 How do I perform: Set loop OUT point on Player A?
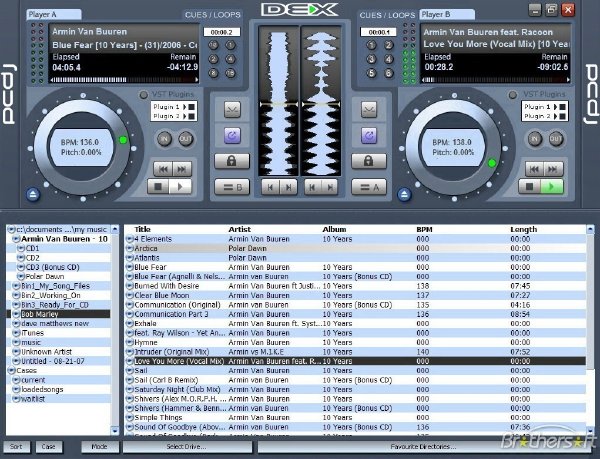(x=186, y=139)
